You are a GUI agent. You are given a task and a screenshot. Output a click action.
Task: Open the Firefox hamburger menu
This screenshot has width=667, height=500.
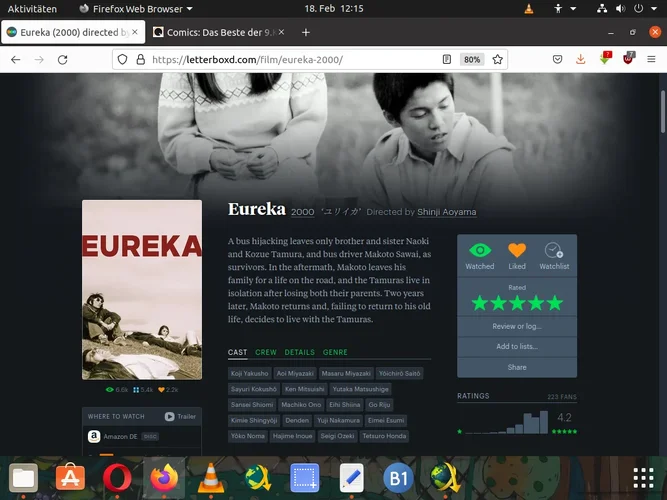pyautogui.click(x=651, y=60)
